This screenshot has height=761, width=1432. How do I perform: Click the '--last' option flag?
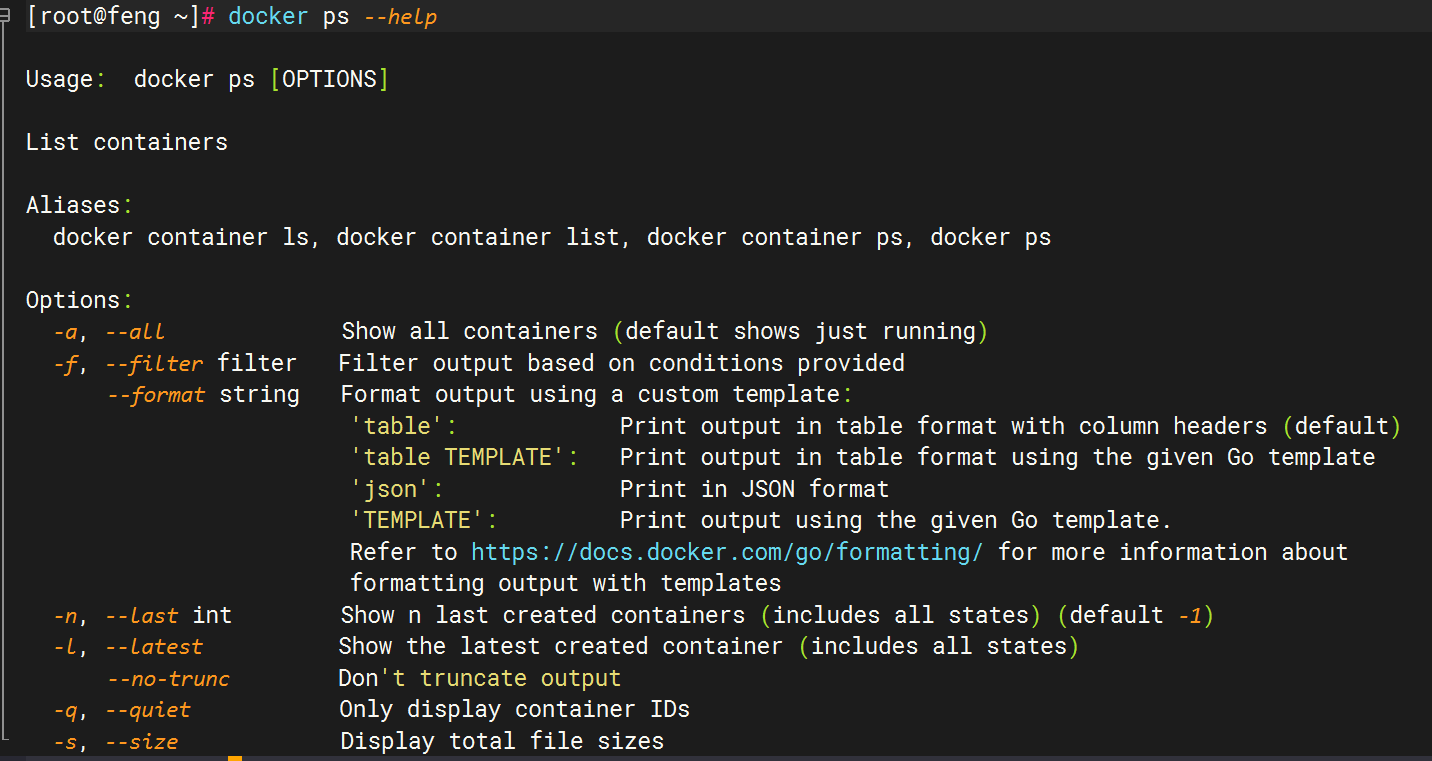[x=142, y=615]
